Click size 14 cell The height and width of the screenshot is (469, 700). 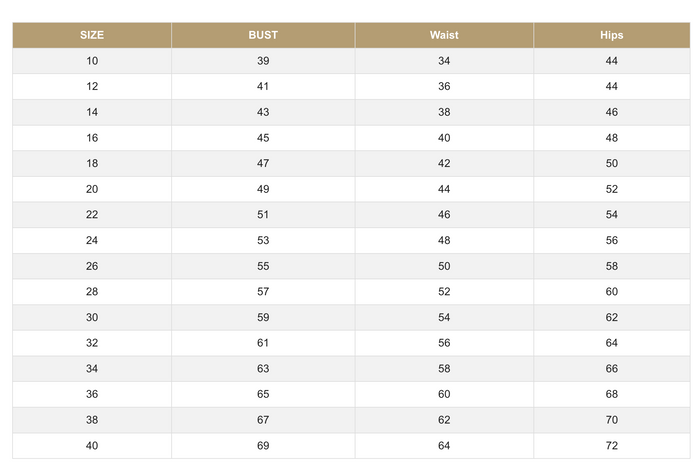pos(92,112)
